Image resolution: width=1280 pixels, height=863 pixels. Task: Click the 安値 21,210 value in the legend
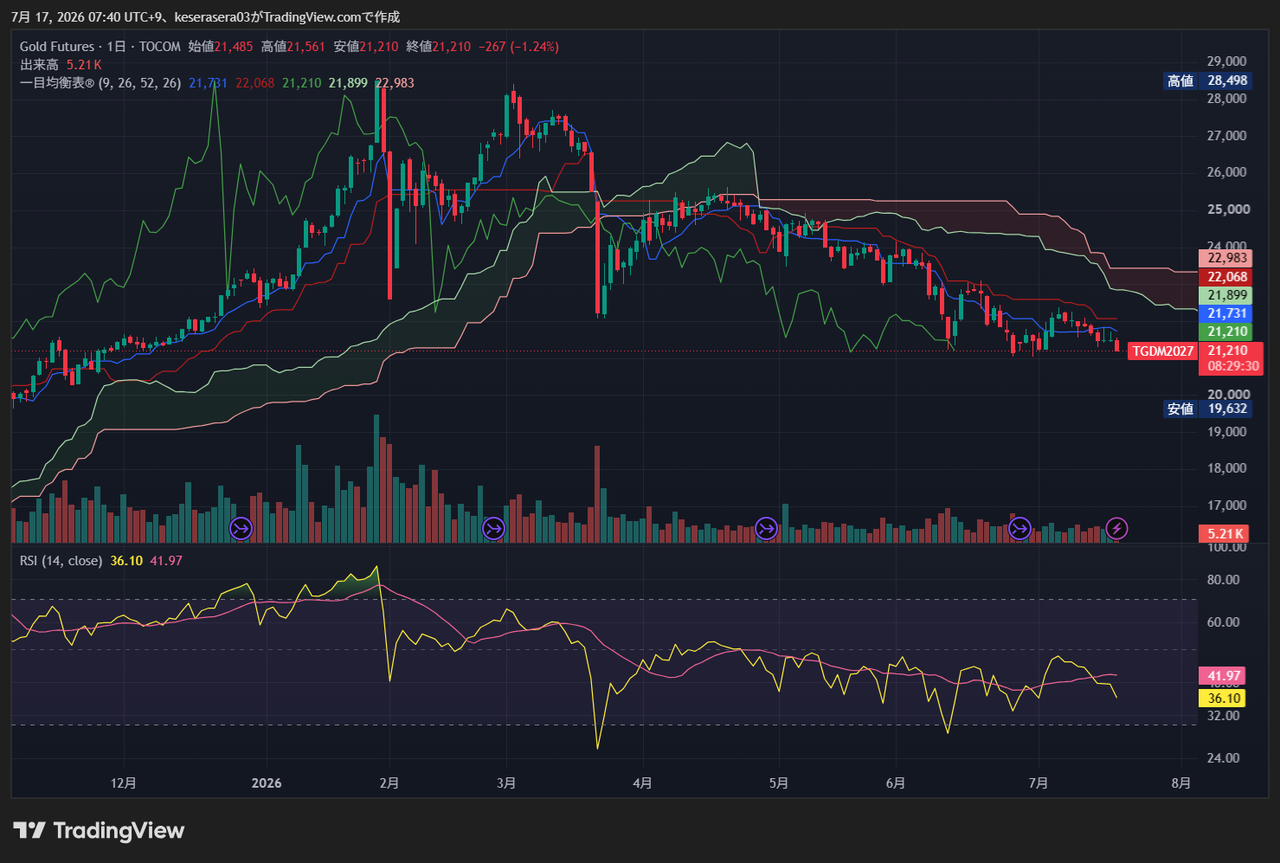(367, 46)
